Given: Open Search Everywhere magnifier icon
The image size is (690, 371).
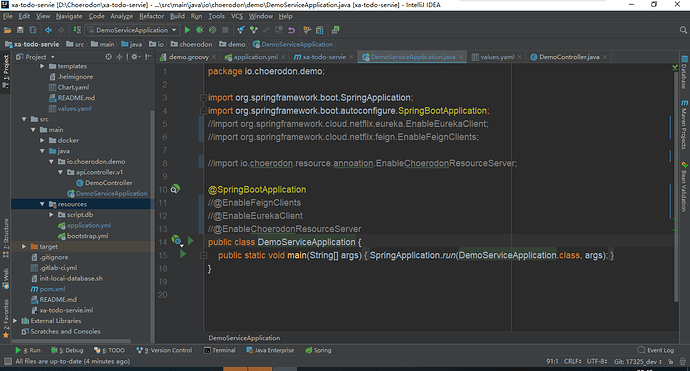Looking at the screenshot, I should pyautogui.click(x=683, y=30).
